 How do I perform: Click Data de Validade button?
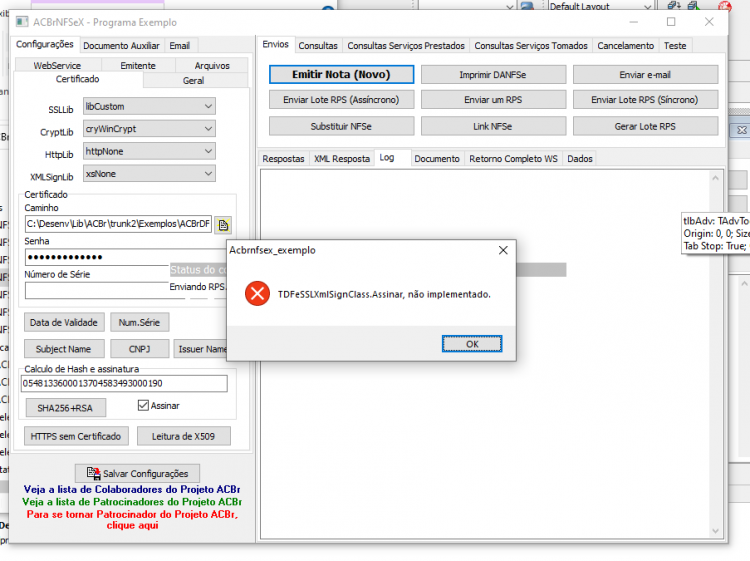(x=64, y=322)
